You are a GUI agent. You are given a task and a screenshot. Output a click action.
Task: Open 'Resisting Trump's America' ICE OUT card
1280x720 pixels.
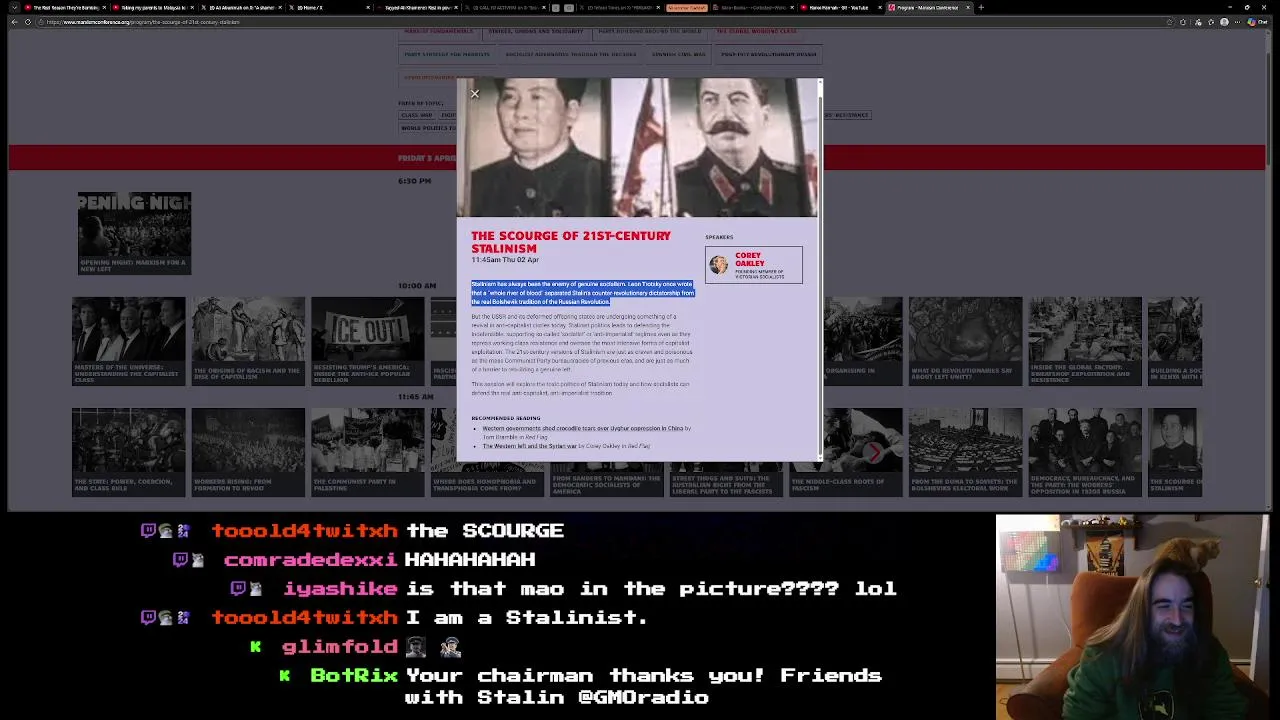tap(367, 341)
